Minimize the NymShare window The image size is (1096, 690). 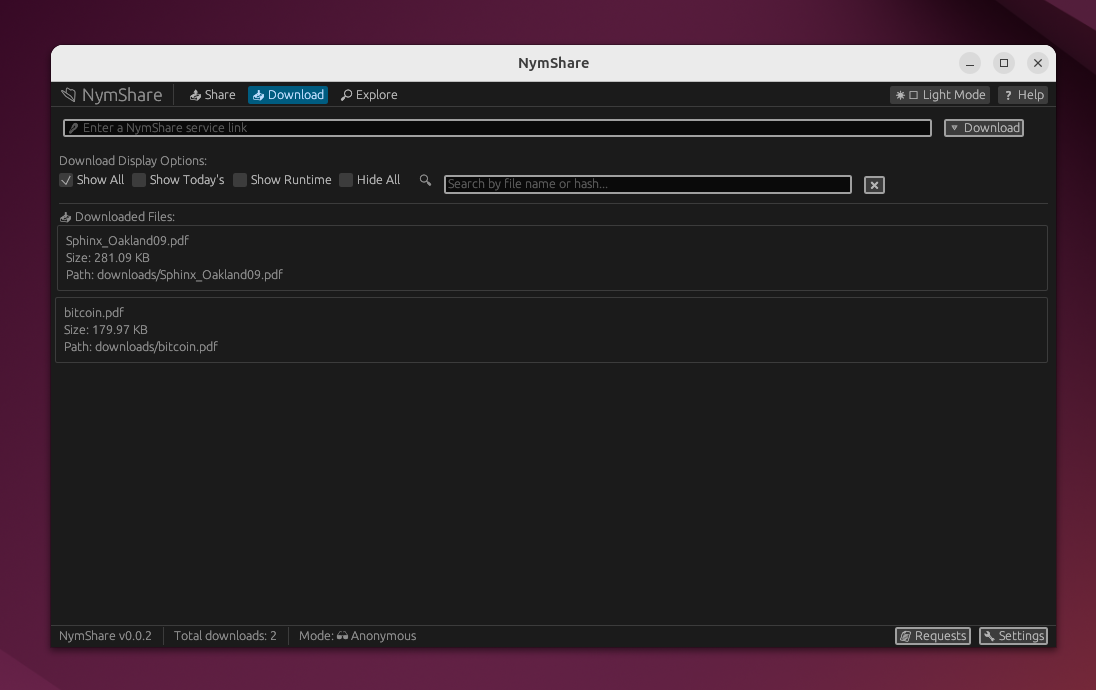[x=969, y=63]
